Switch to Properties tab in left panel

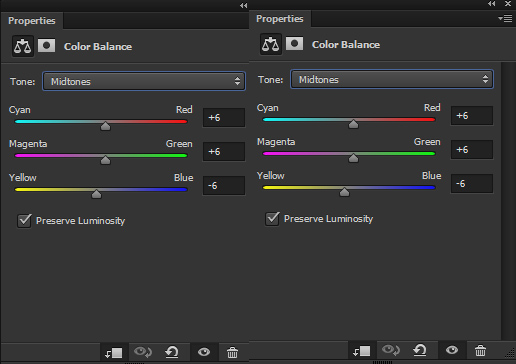32,21
